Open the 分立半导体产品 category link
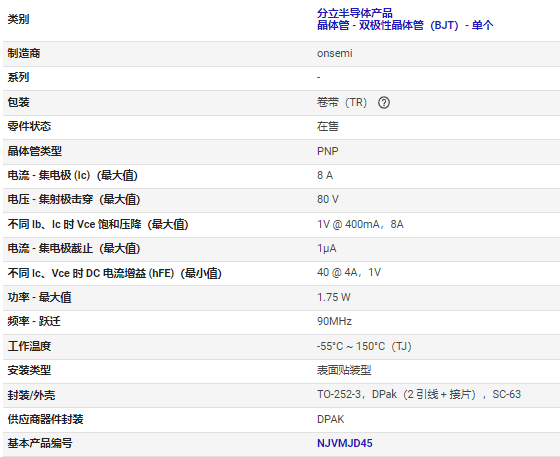The image size is (560, 457). pos(355,14)
